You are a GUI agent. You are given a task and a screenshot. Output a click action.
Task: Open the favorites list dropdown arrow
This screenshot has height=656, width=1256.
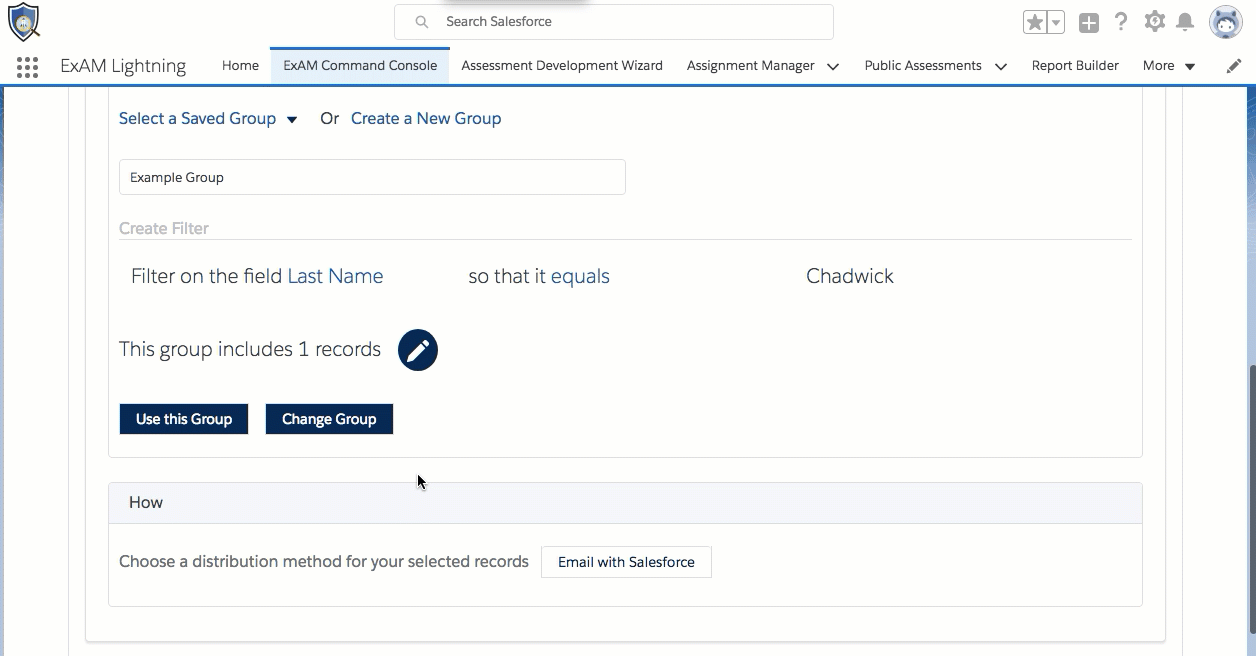[1056, 22]
